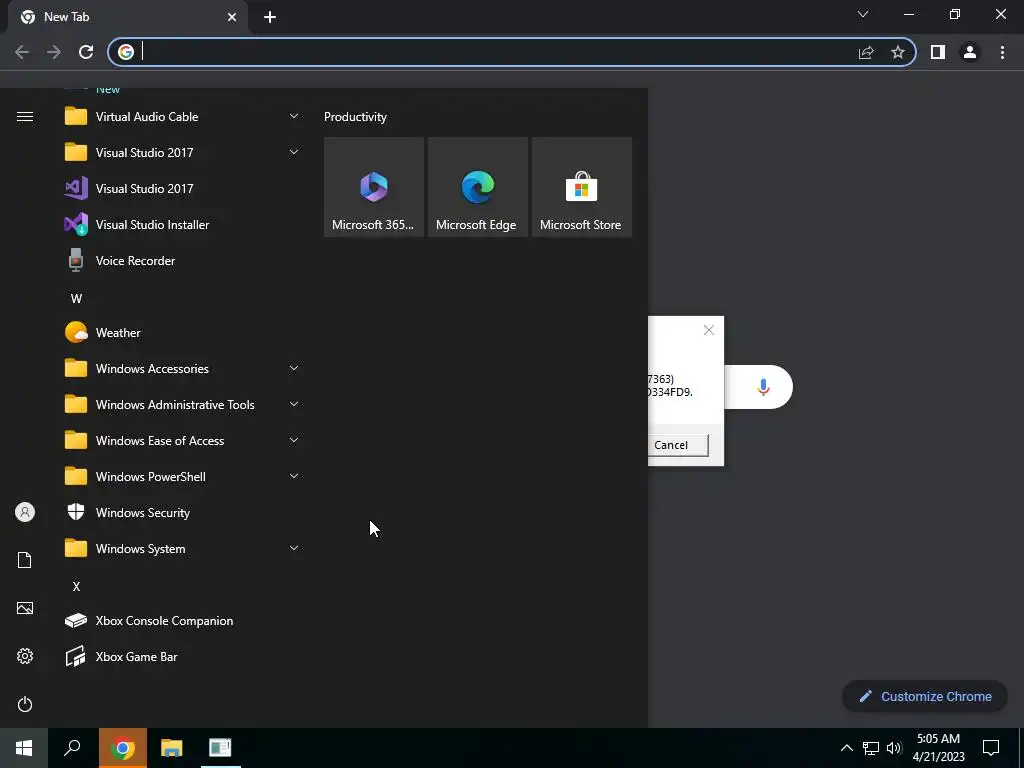Open Chrome side panel icon

(x=938, y=52)
